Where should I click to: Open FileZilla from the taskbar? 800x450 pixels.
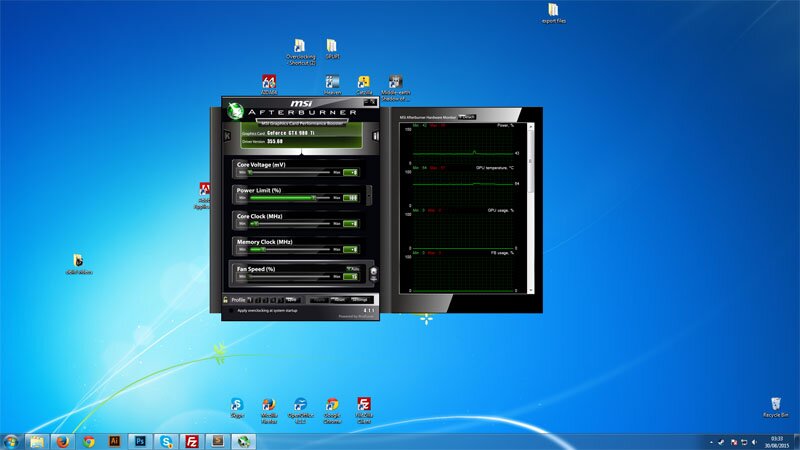(x=192, y=441)
